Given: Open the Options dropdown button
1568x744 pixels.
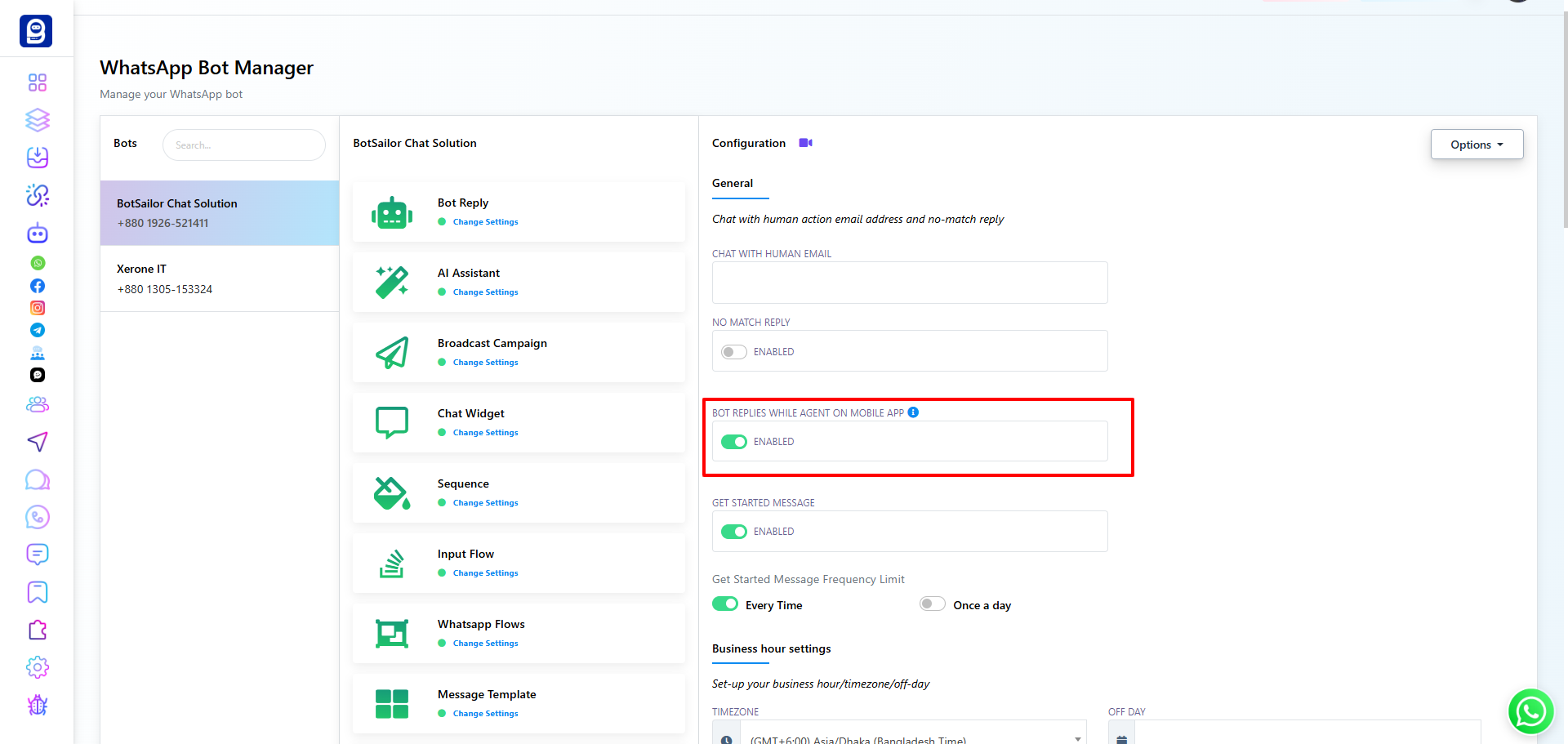Looking at the screenshot, I should 1476,145.
